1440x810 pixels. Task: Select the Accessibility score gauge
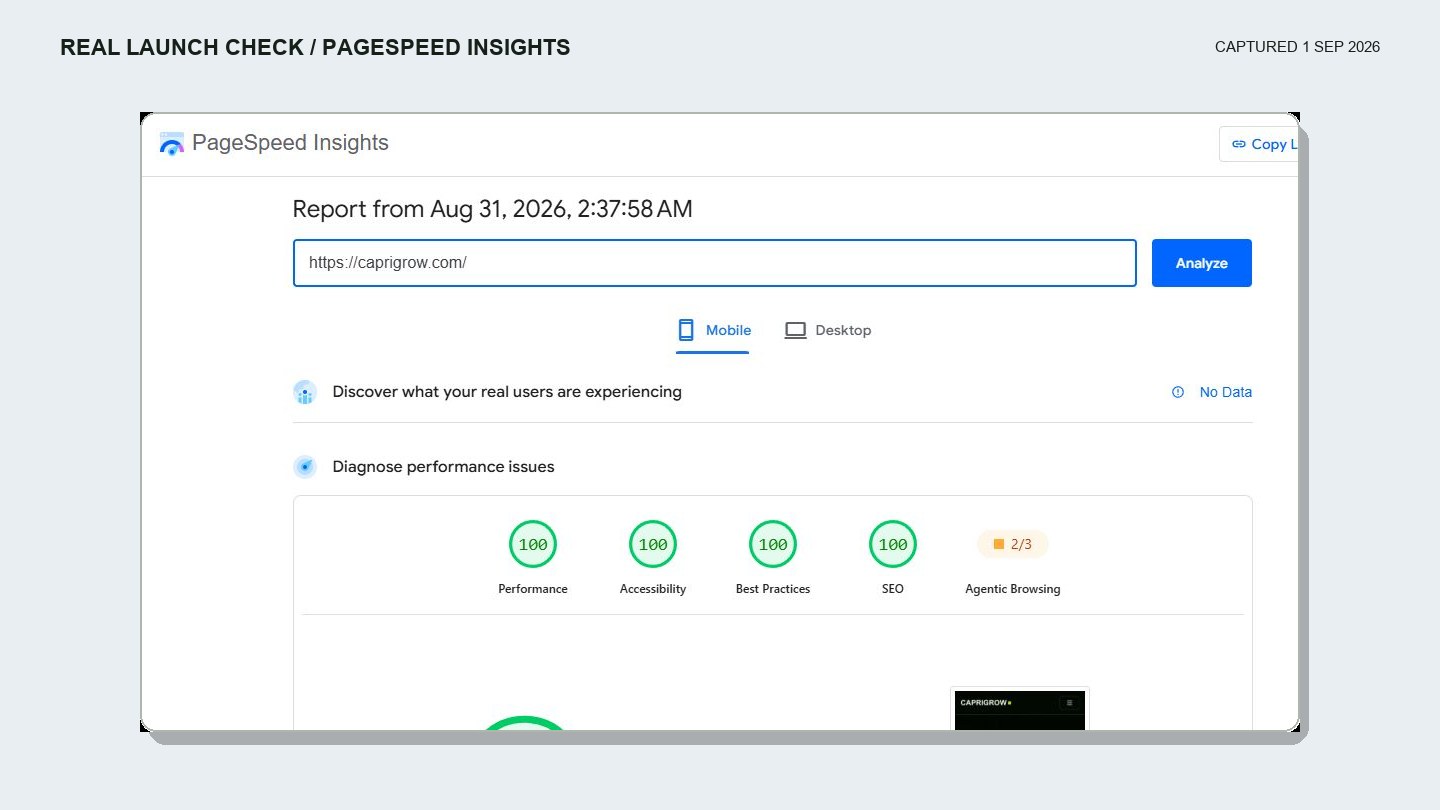click(x=653, y=545)
